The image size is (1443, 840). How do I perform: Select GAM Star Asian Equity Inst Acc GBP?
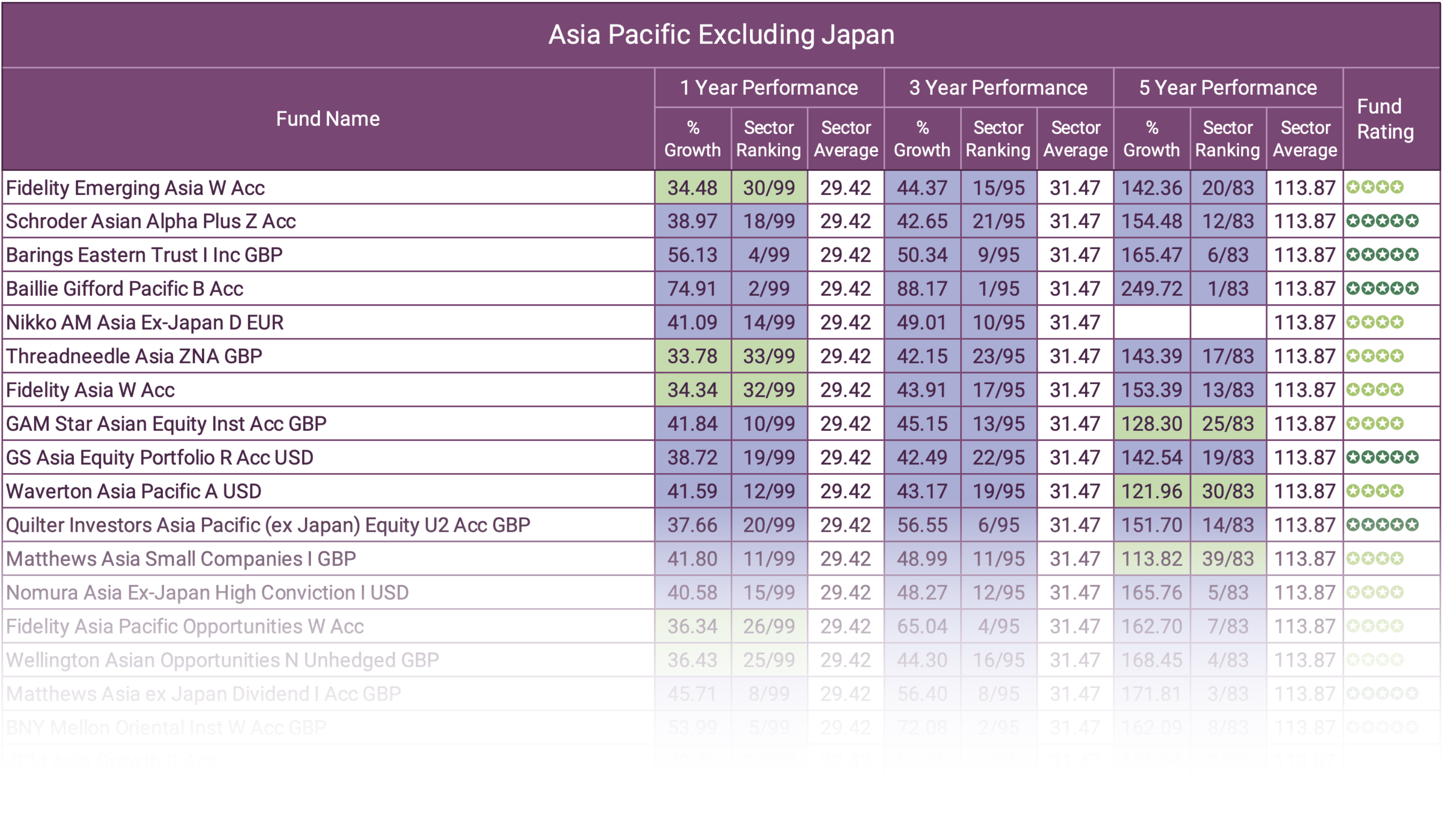(166, 424)
